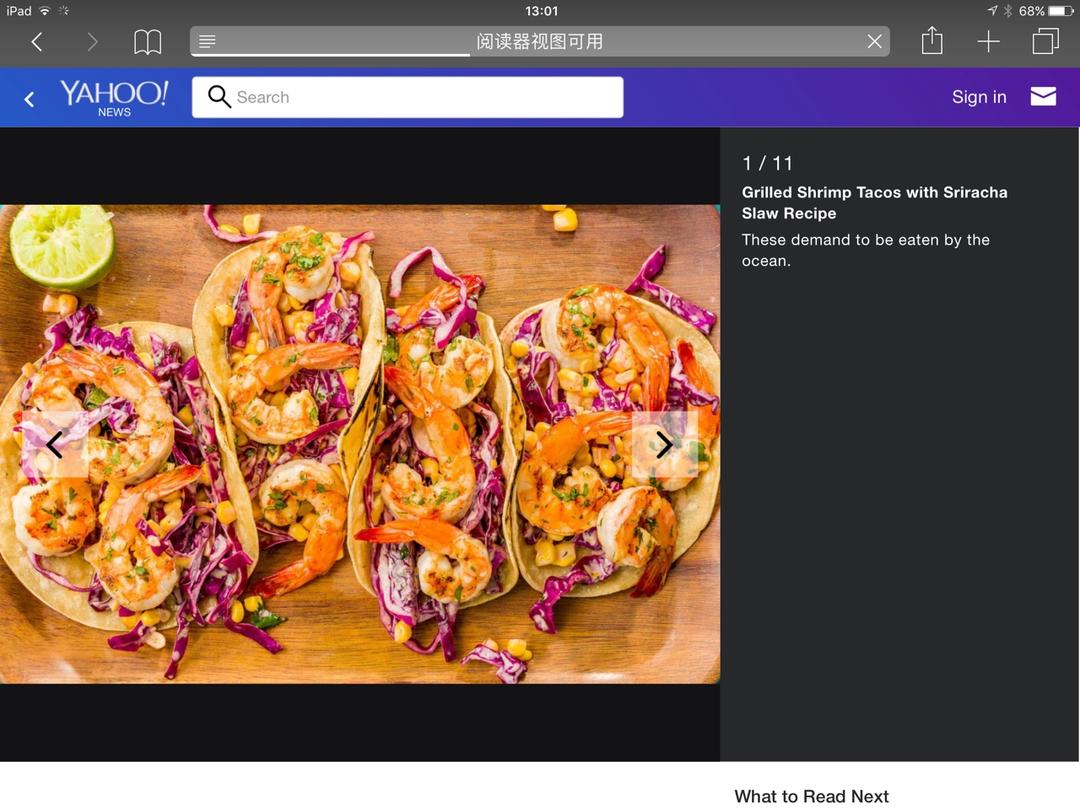This screenshot has width=1080, height=810.
Task: Click the Sign in link
Action: pyautogui.click(x=978, y=97)
